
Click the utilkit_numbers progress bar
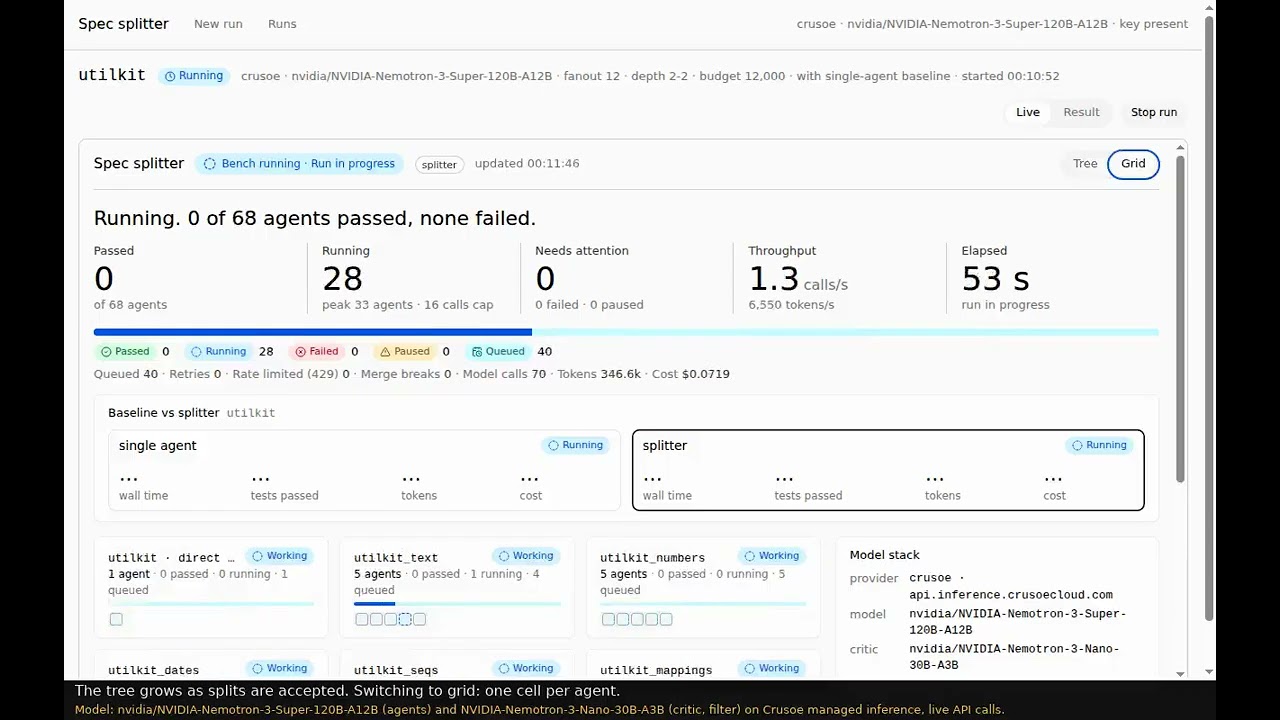click(x=703, y=604)
